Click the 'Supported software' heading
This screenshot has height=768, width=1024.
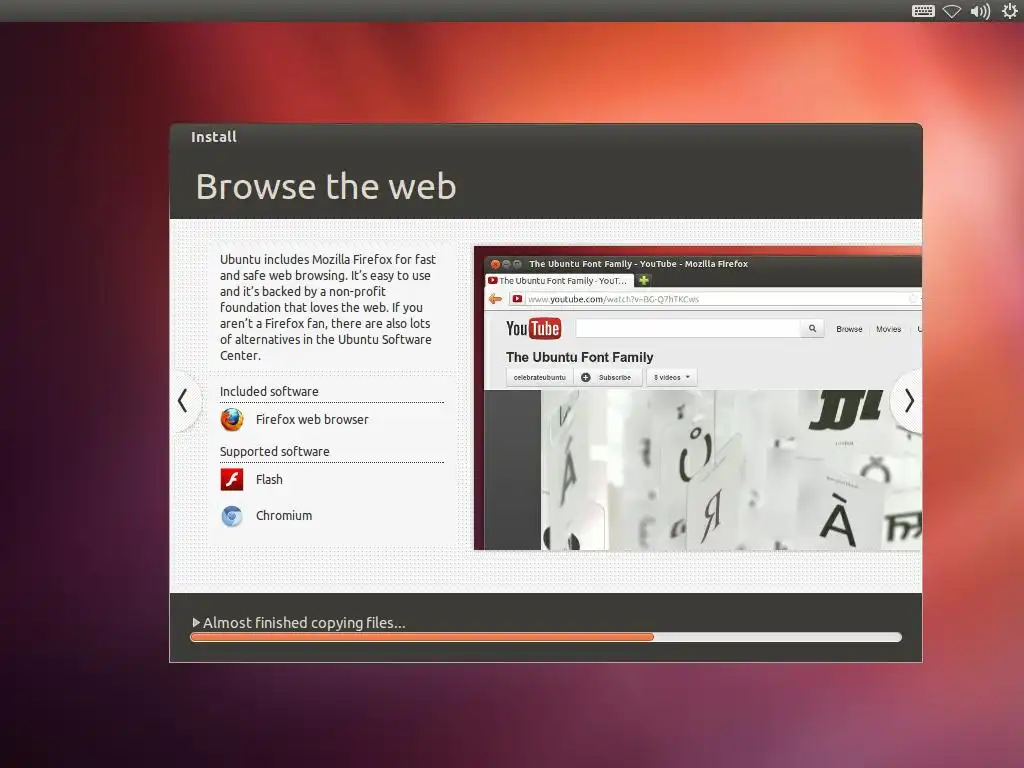click(x=274, y=451)
